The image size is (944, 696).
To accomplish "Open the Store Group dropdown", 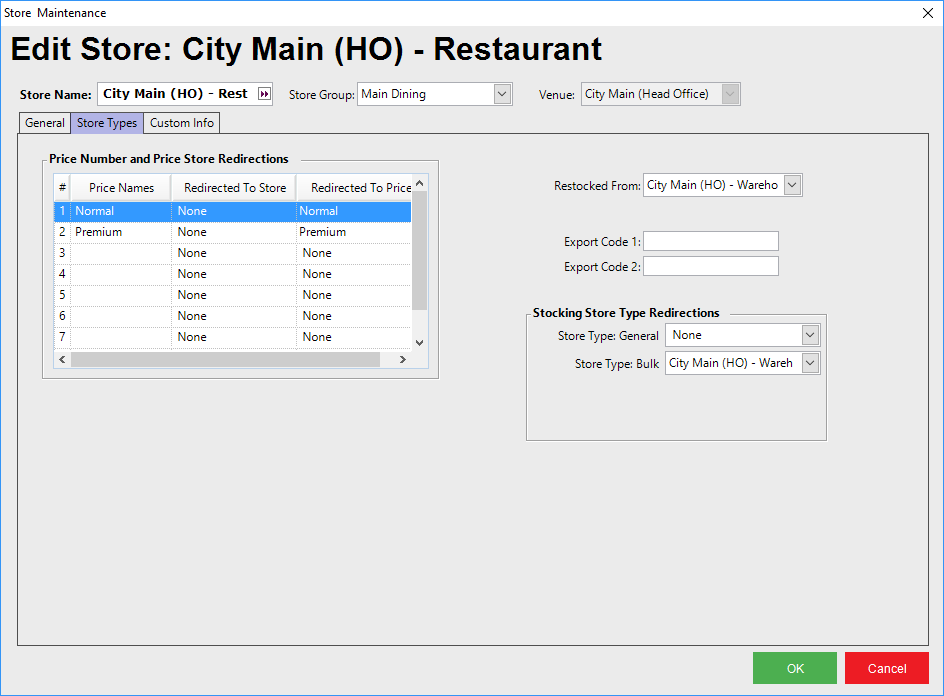I will point(502,94).
